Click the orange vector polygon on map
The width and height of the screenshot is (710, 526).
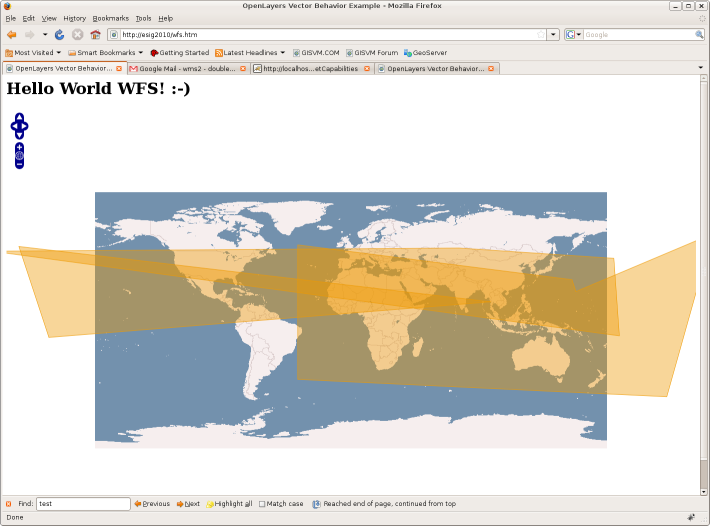(450, 340)
